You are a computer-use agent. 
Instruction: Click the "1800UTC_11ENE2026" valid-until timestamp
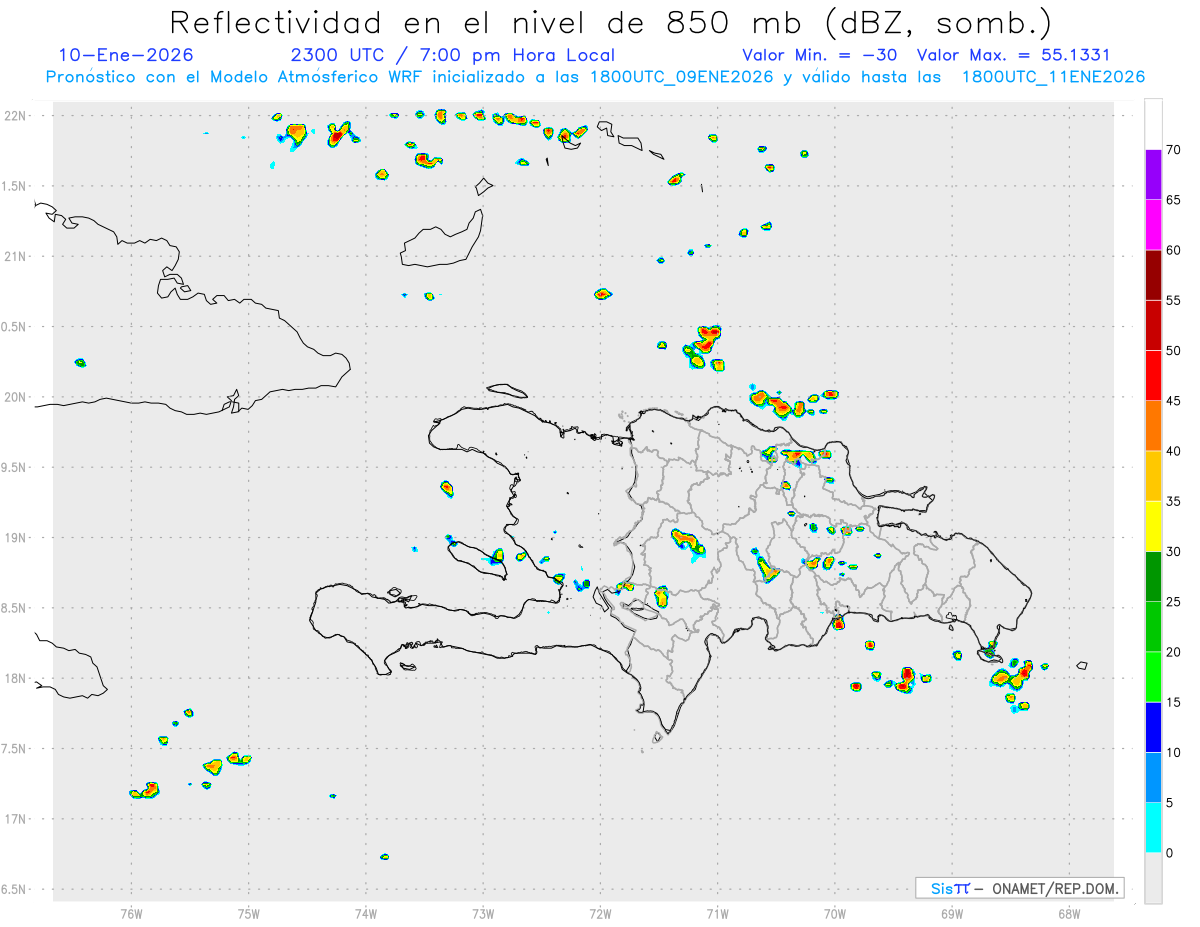click(x=1053, y=77)
